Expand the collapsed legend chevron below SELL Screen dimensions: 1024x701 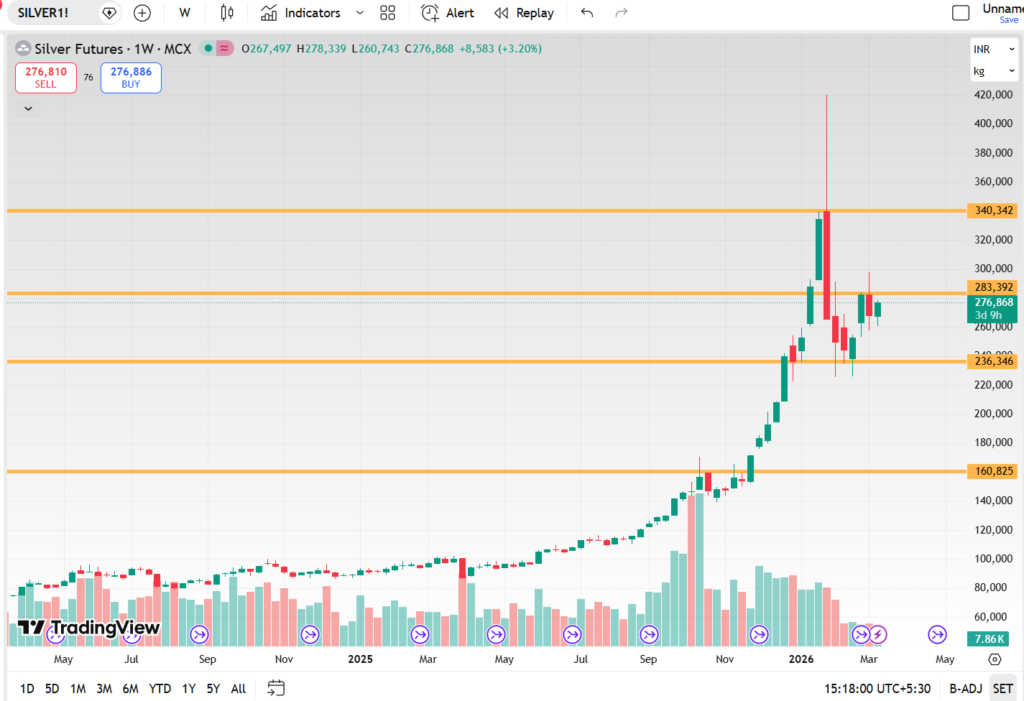point(28,108)
